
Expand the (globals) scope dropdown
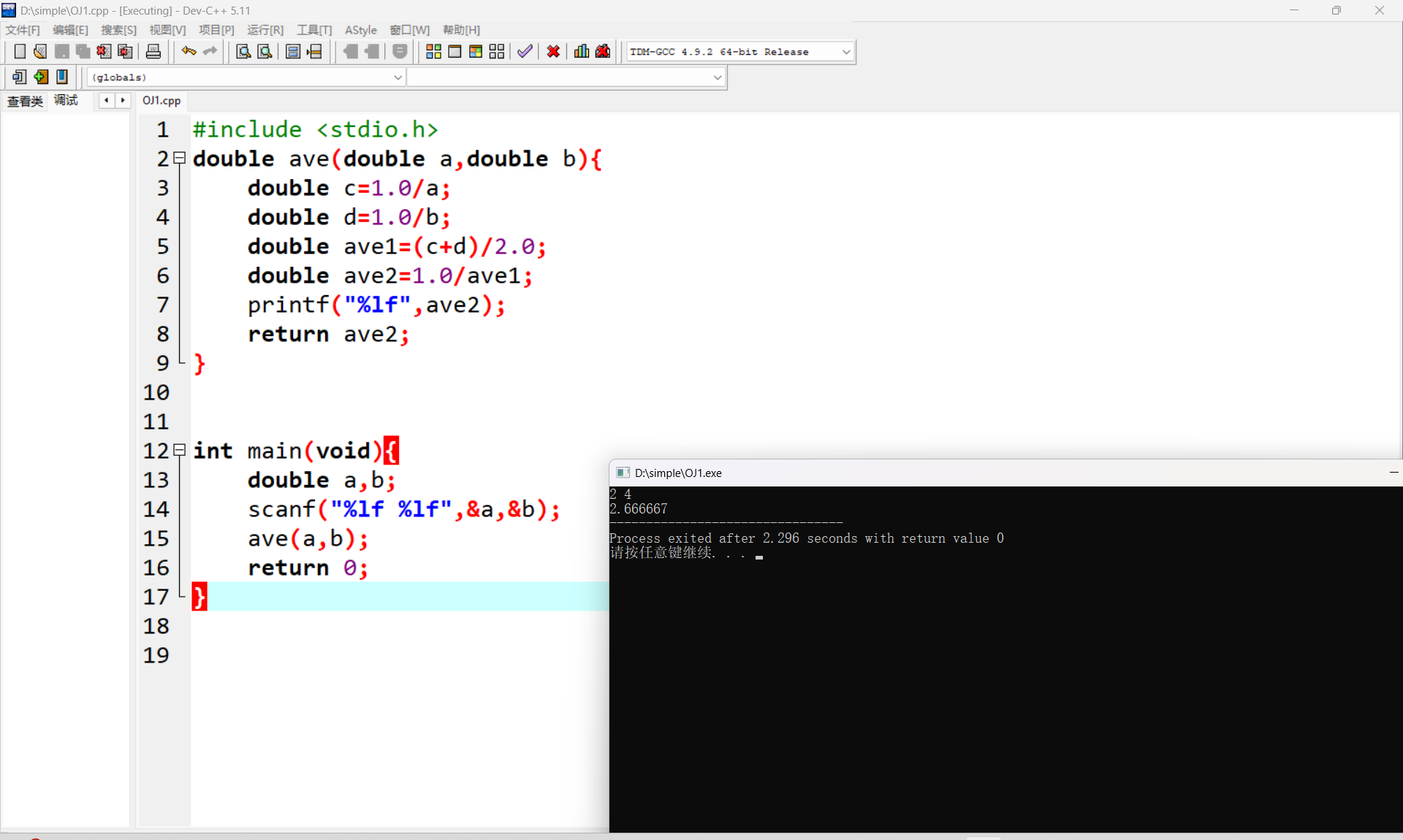coord(398,77)
